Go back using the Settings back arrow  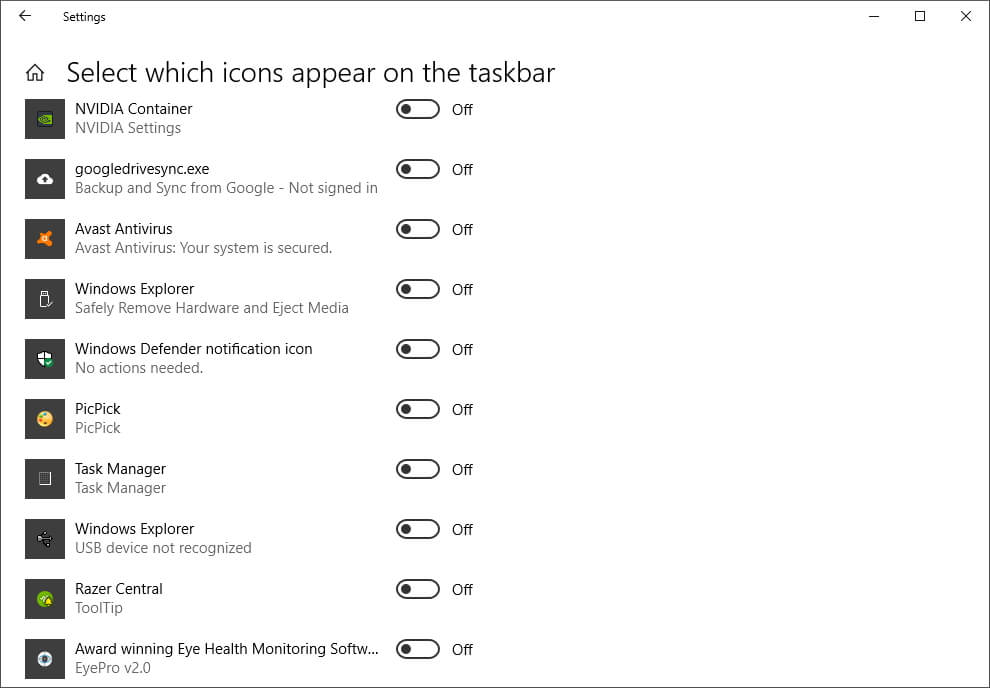coord(25,16)
